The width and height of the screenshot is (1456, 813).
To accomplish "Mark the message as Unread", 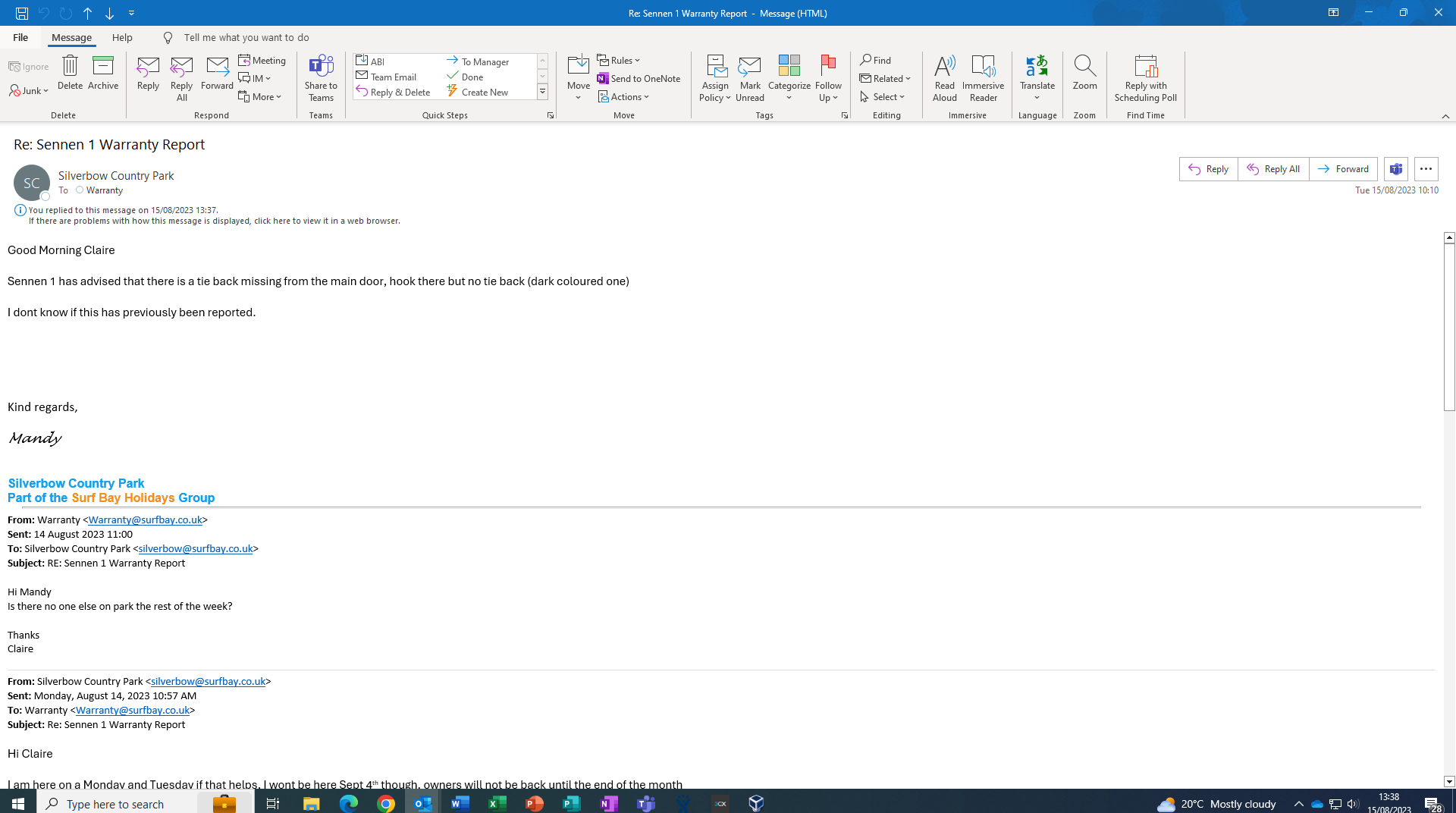I will (749, 78).
